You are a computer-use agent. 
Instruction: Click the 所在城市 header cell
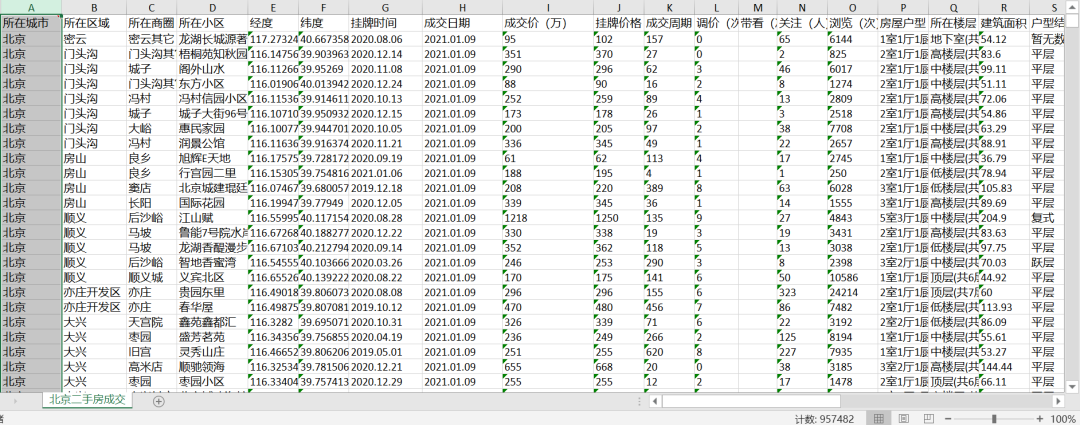[x=31, y=23]
